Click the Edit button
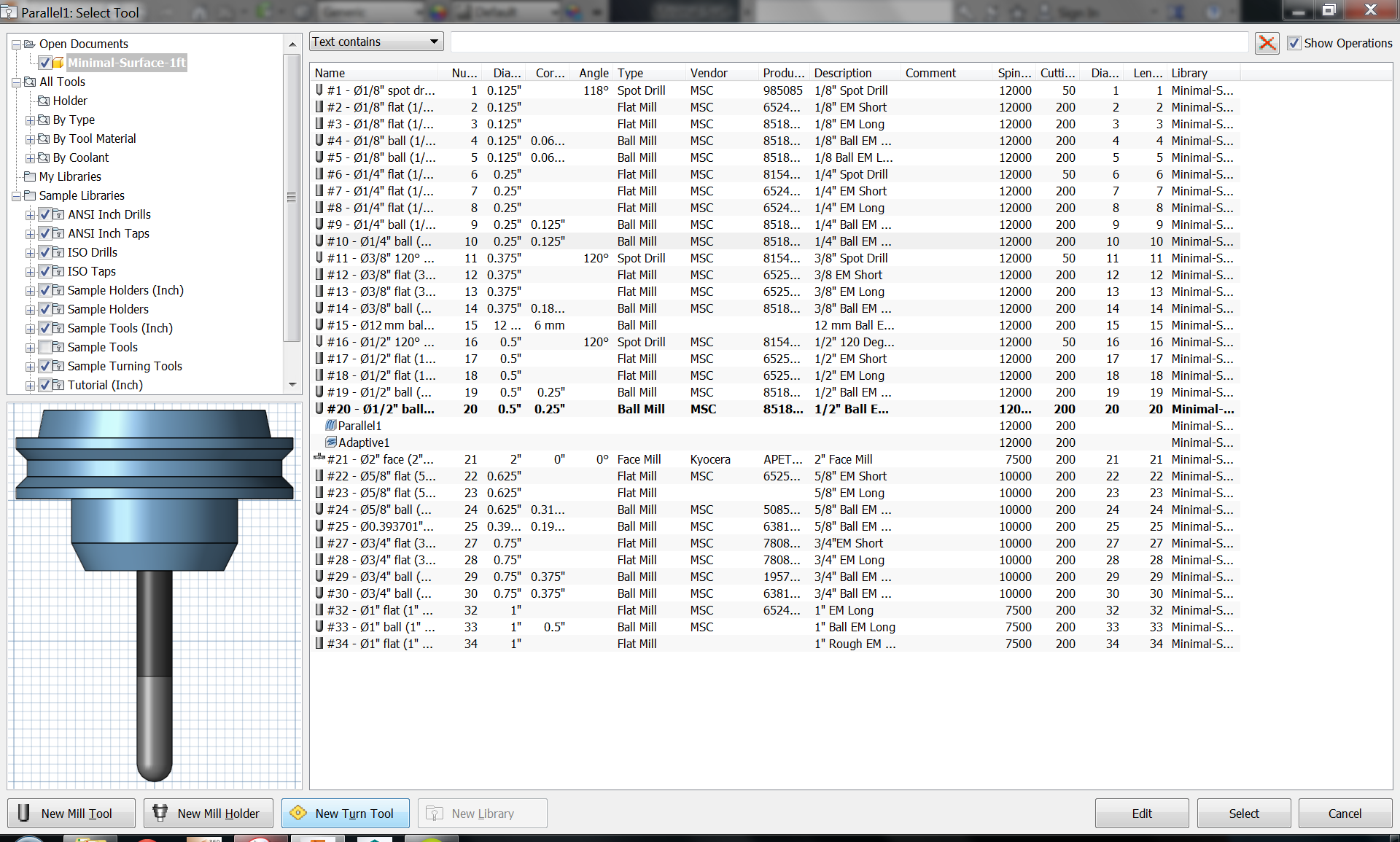The width and height of the screenshot is (1400, 842). (x=1142, y=814)
